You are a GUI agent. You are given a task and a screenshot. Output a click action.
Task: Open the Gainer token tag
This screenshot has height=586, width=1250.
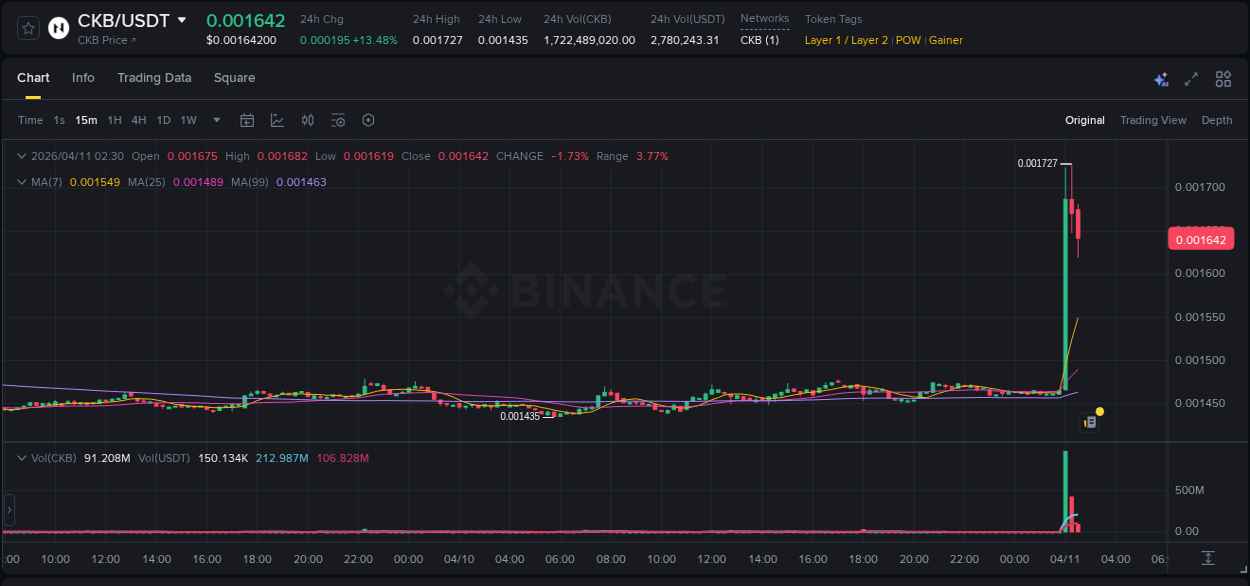coord(946,40)
